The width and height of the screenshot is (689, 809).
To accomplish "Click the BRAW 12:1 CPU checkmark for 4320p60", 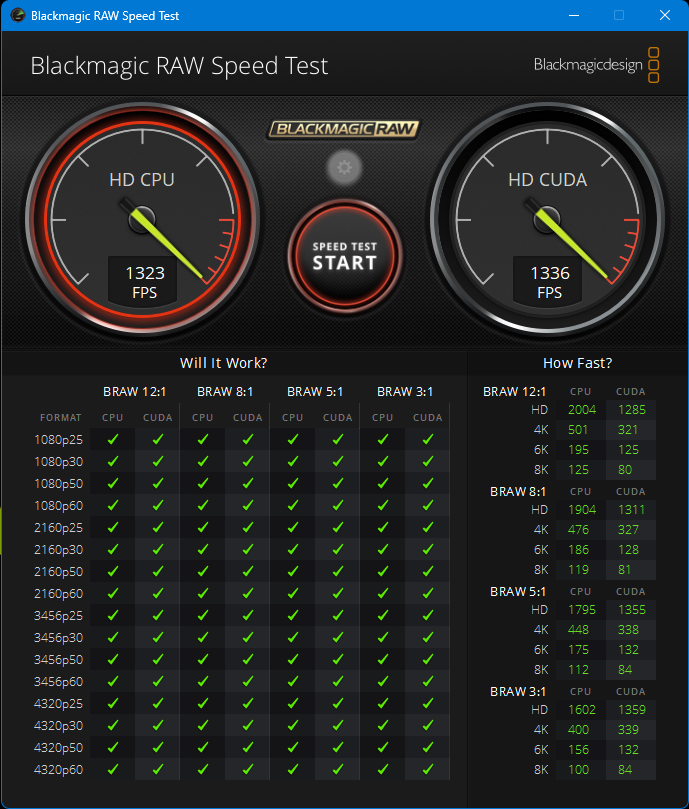I will (113, 769).
